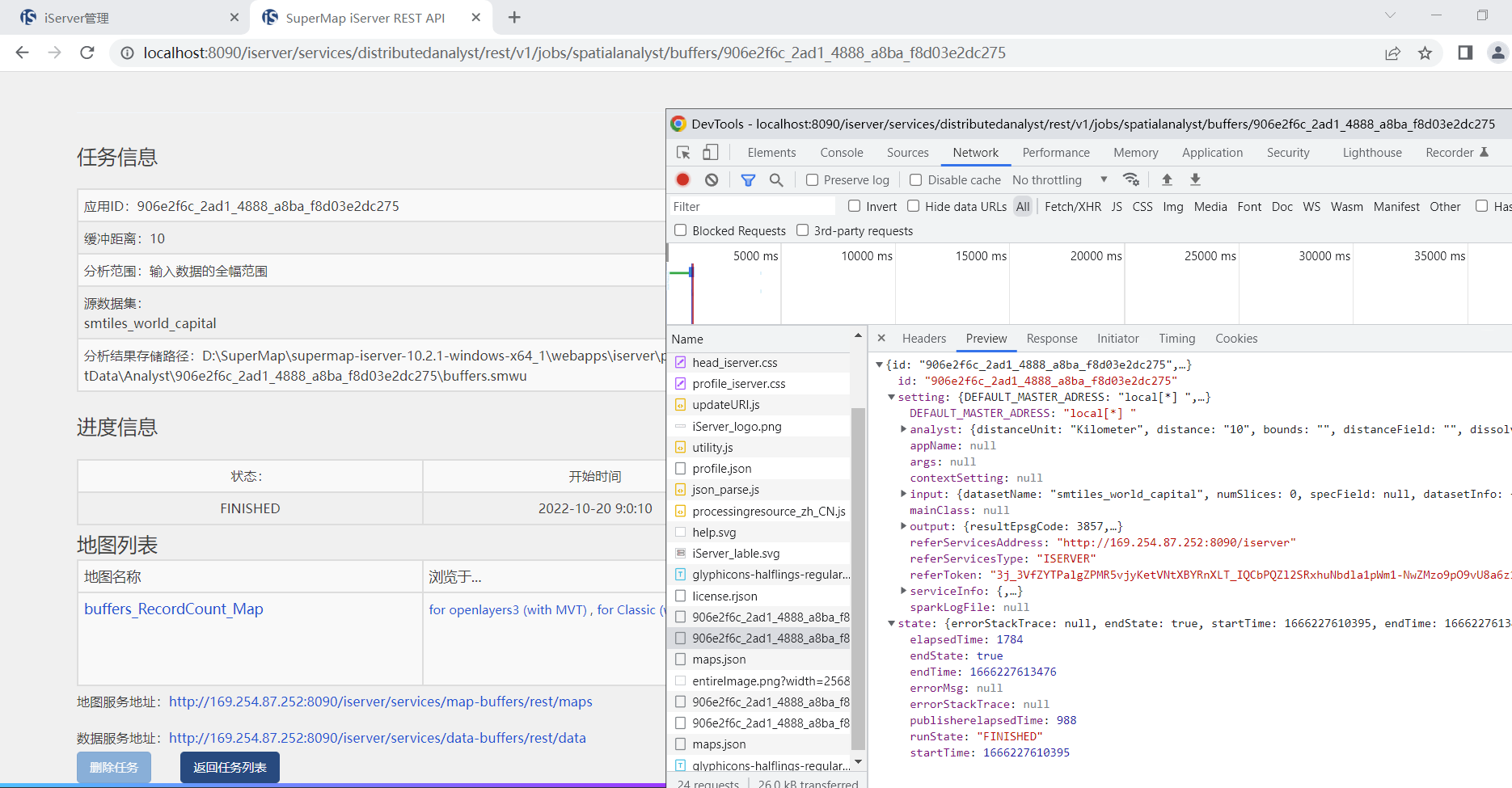
Task: Open a new tab with plus icon
Action: point(514,17)
